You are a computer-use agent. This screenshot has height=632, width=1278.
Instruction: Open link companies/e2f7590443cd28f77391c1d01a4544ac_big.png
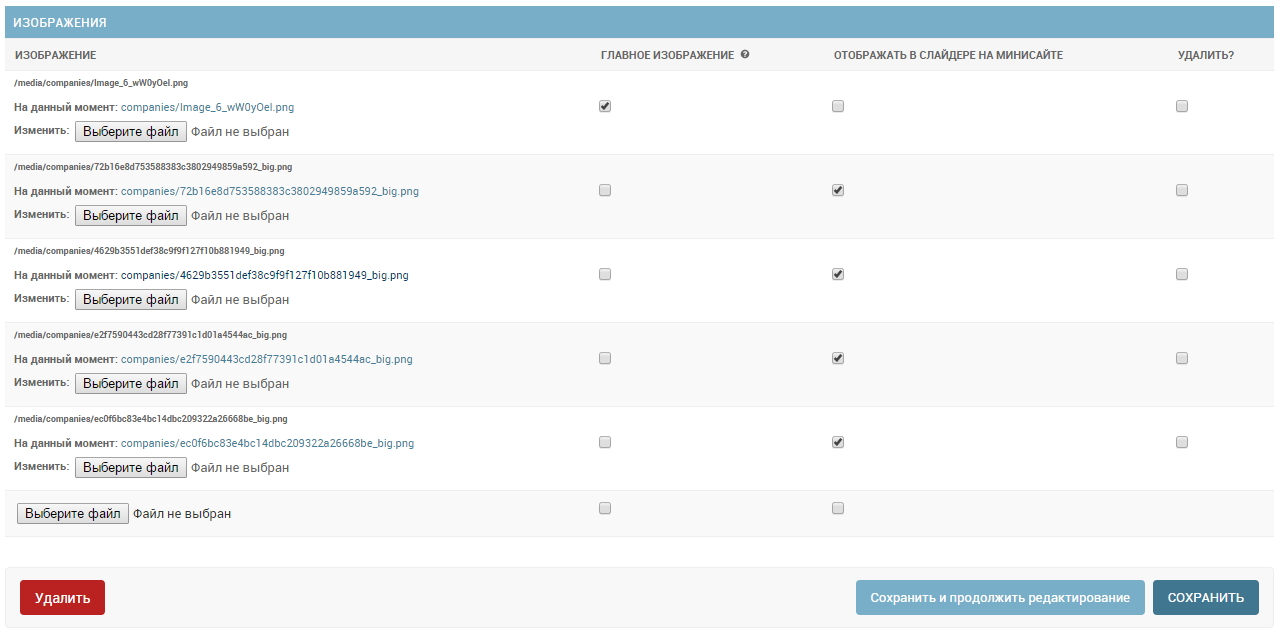point(267,359)
